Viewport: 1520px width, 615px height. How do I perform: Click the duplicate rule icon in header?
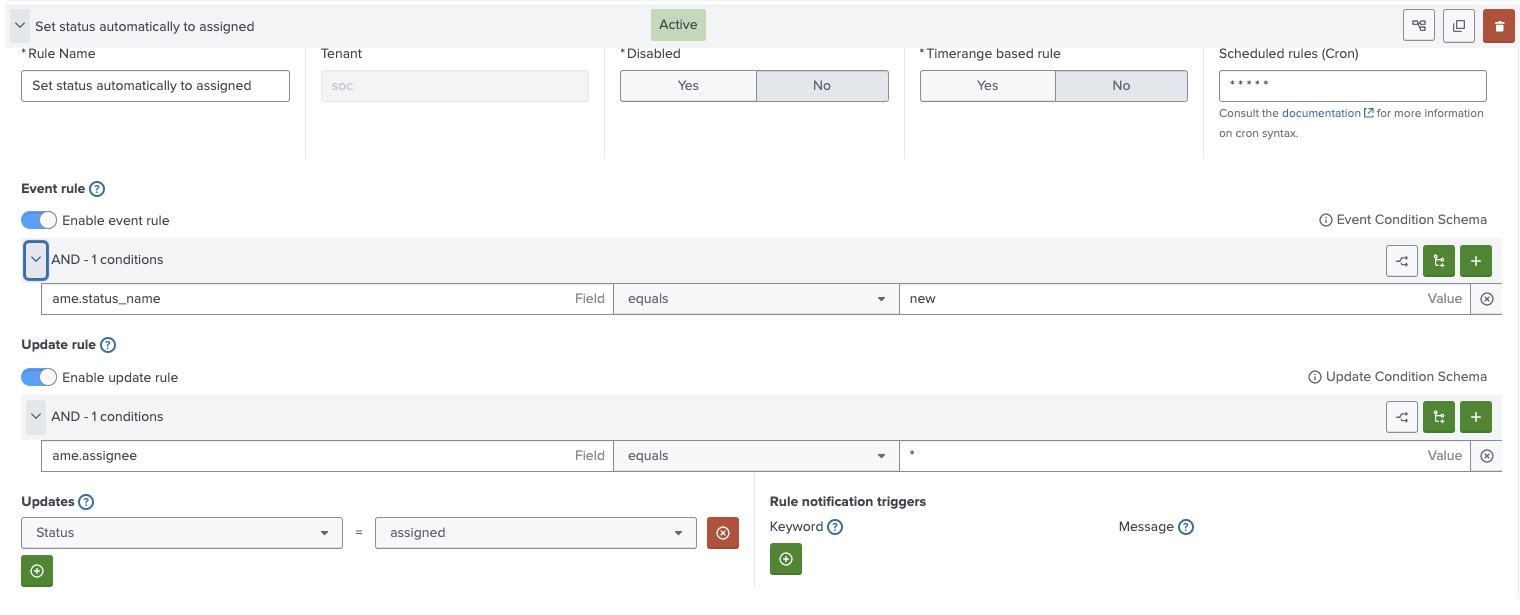coord(1458,26)
